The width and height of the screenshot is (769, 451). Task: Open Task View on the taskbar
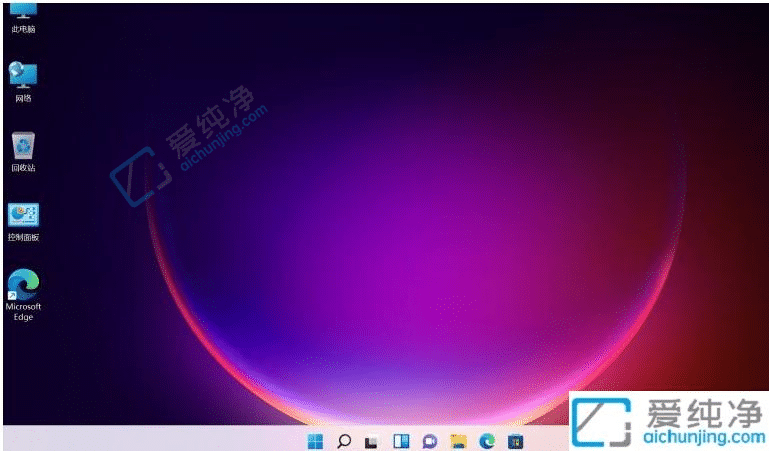tap(372, 442)
